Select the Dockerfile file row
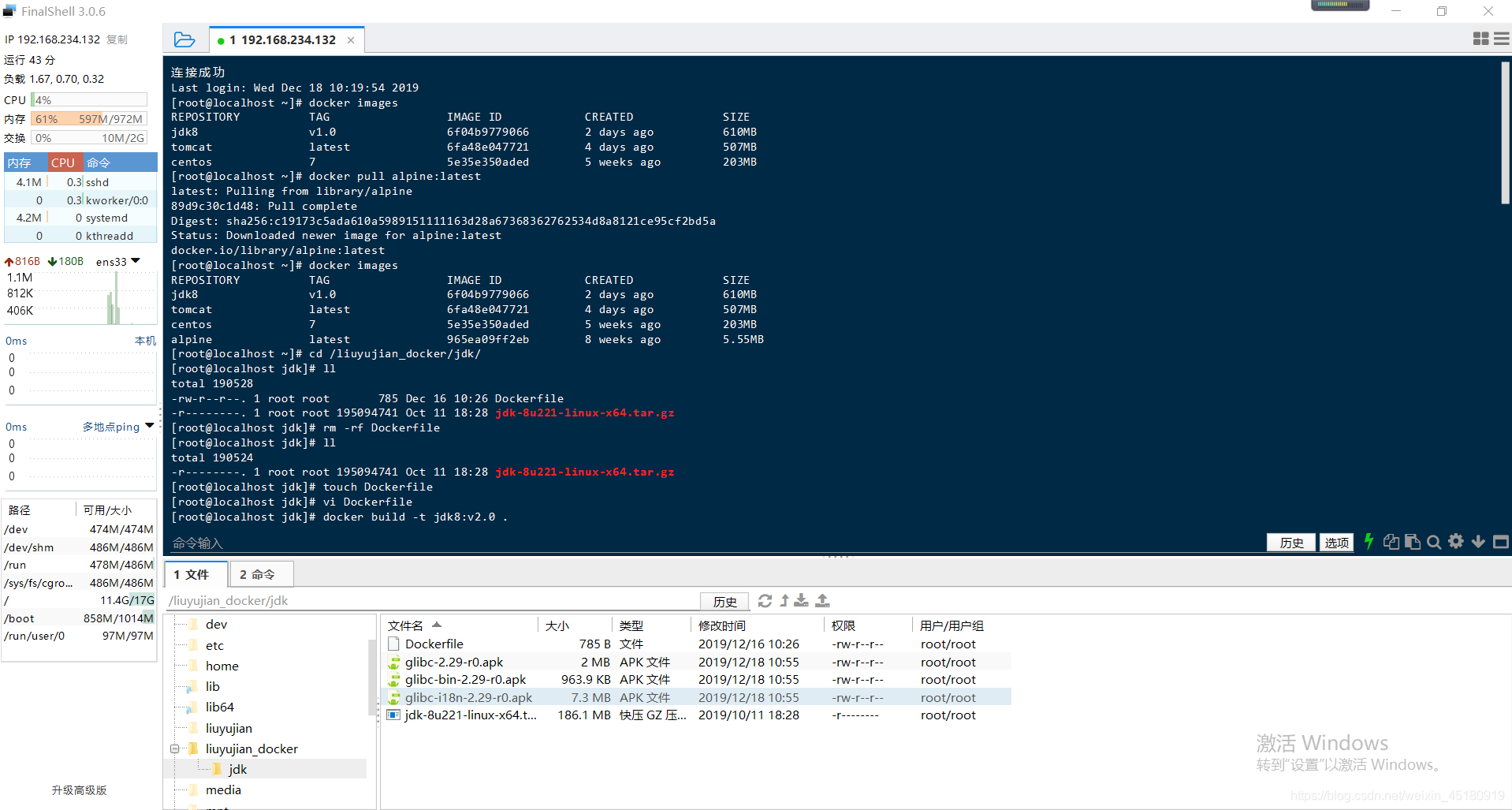1512x810 pixels. pos(697,644)
